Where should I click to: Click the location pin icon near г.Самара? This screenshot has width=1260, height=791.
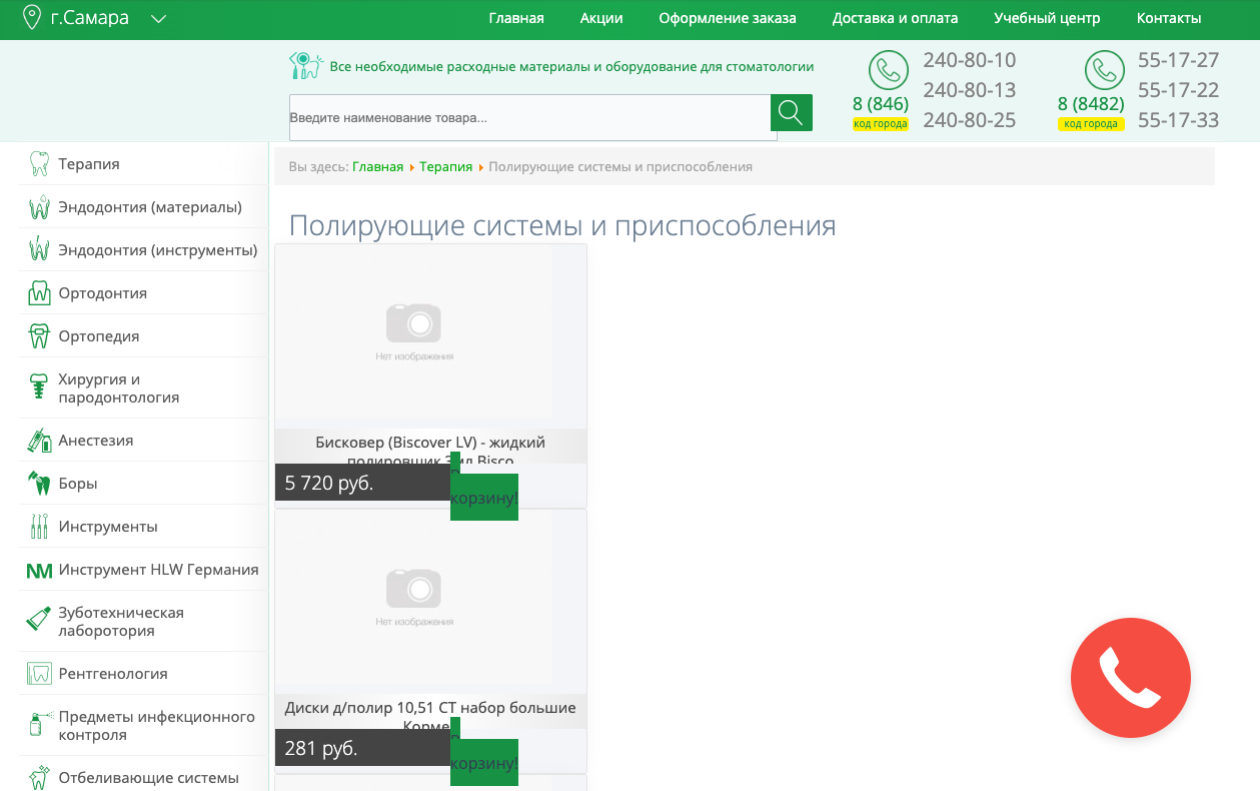tap(32, 18)
